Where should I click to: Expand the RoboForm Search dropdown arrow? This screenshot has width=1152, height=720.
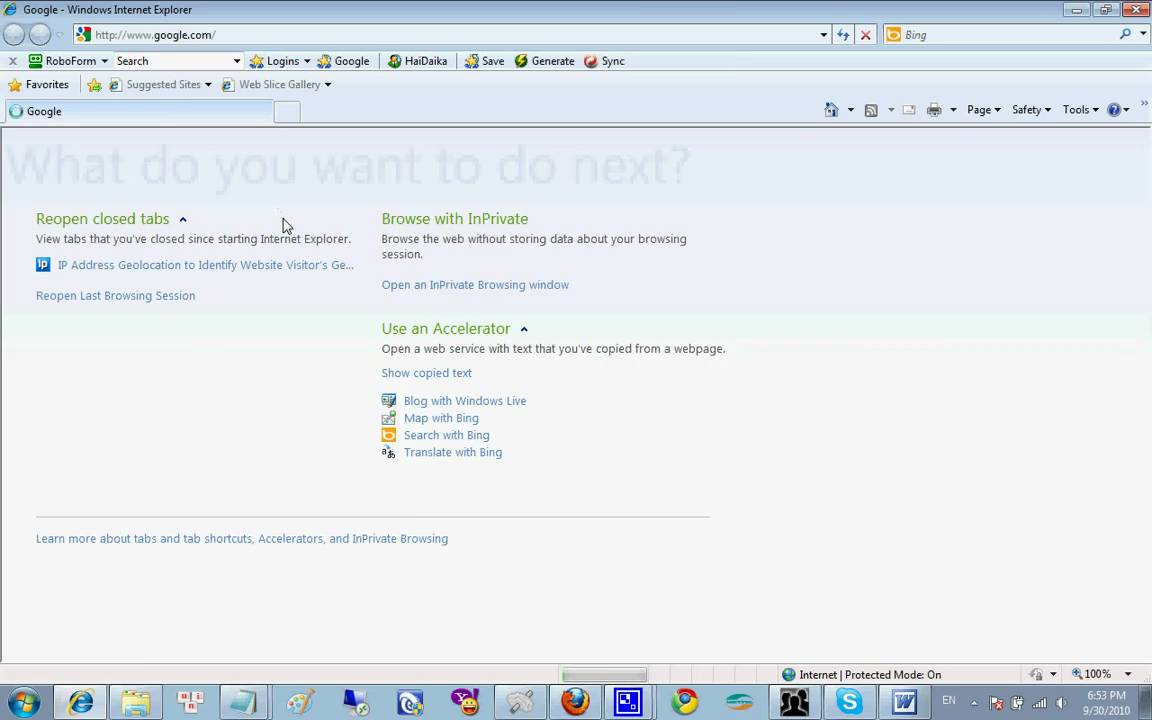237,61
